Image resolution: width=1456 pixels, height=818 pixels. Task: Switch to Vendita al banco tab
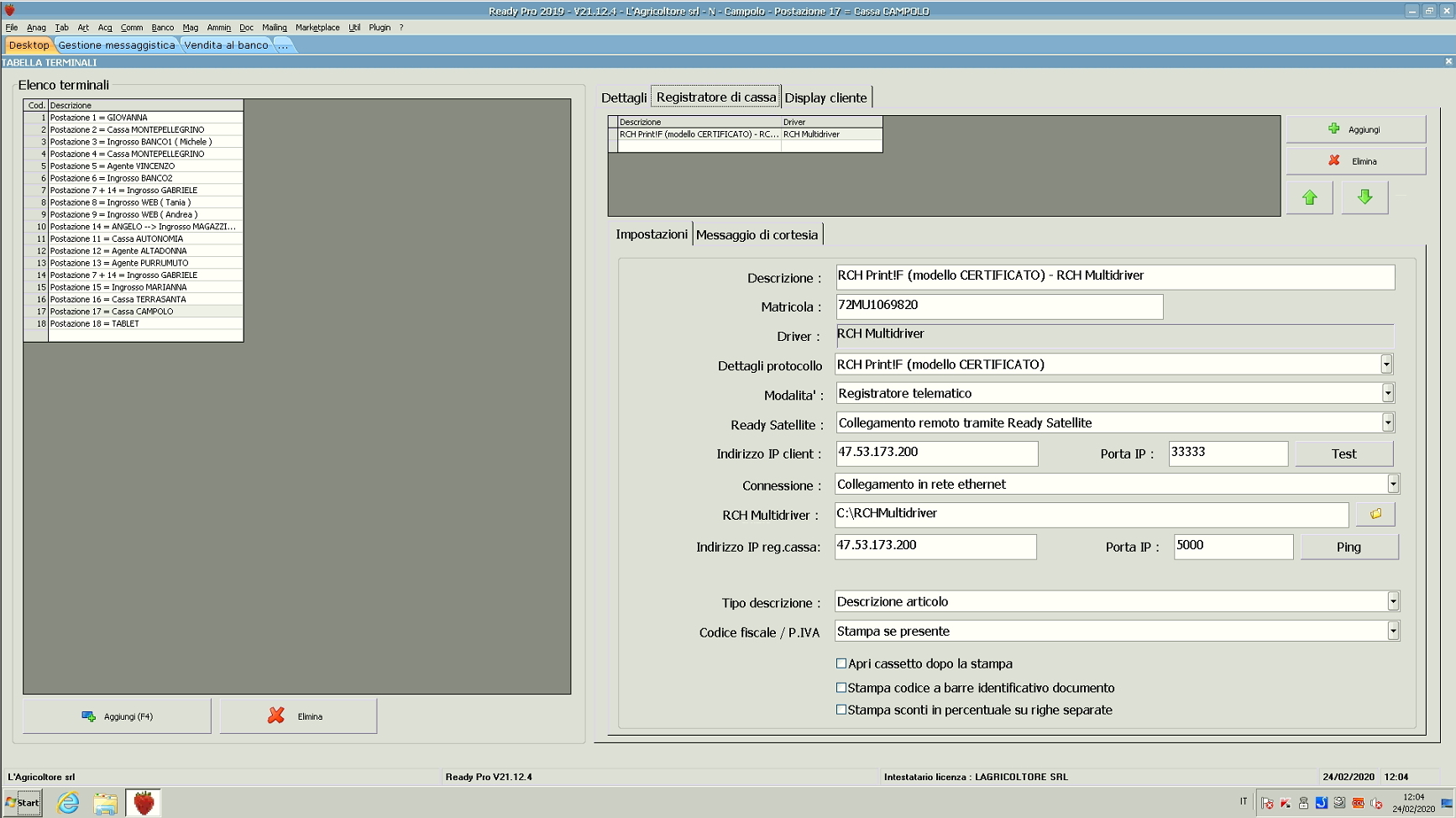226,45
